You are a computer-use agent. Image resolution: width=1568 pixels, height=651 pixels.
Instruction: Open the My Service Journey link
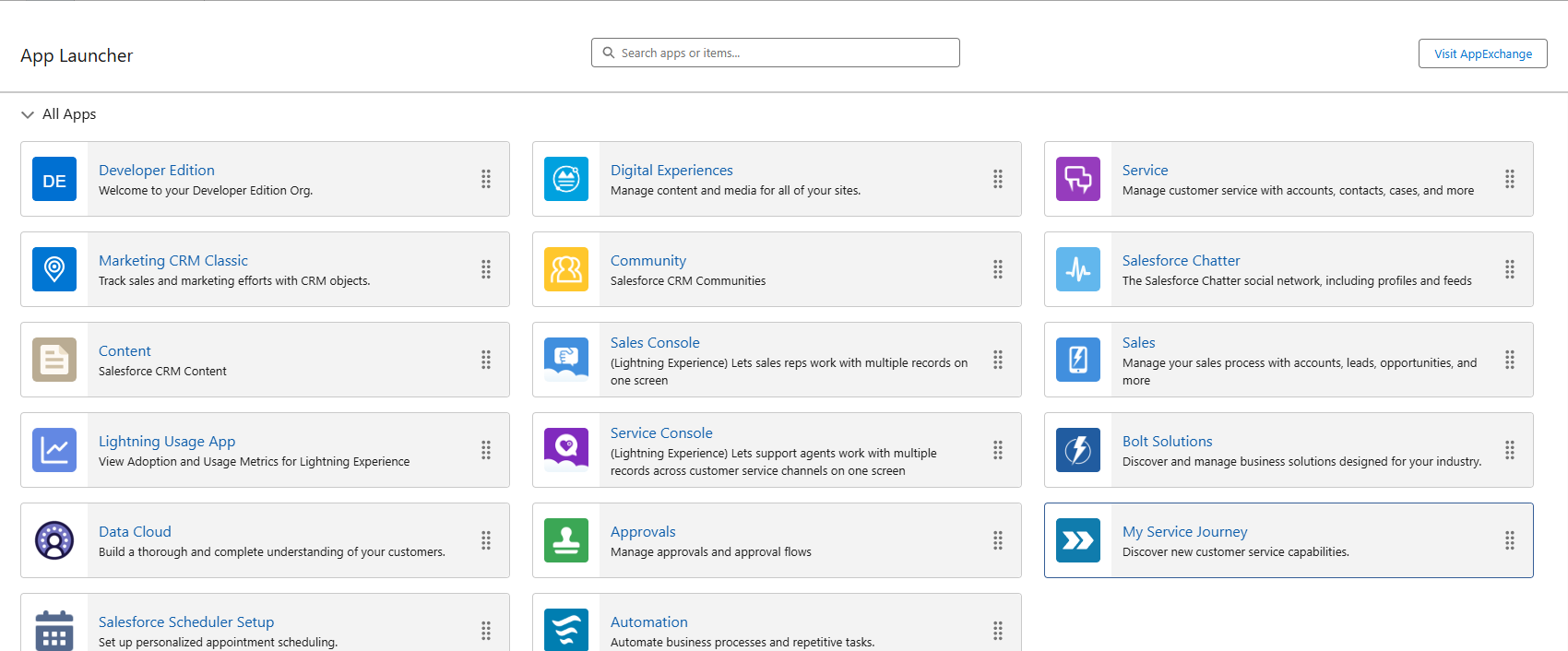(x=1185, y=531)
